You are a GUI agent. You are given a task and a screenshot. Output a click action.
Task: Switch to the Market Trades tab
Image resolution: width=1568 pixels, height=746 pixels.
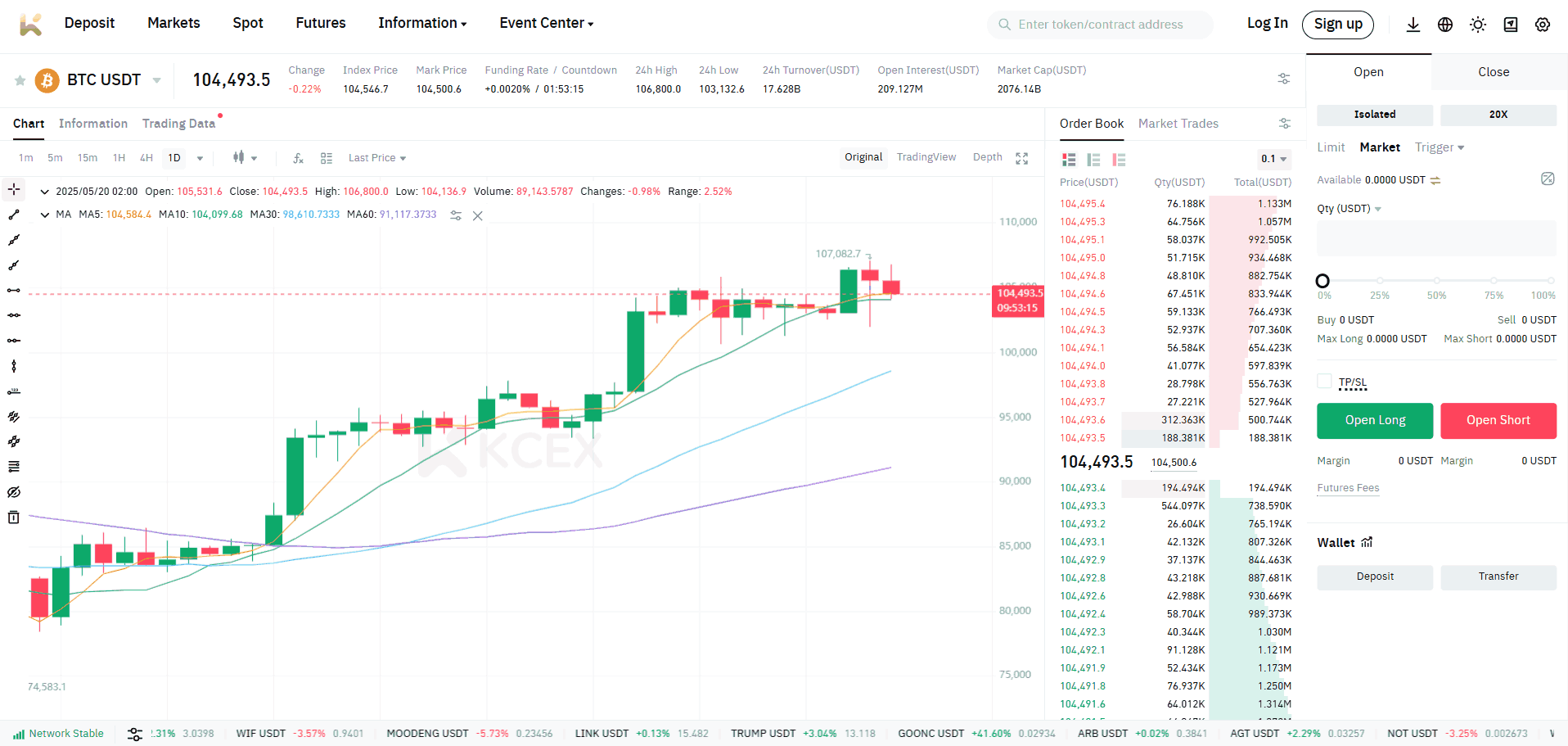(1178, 124)
